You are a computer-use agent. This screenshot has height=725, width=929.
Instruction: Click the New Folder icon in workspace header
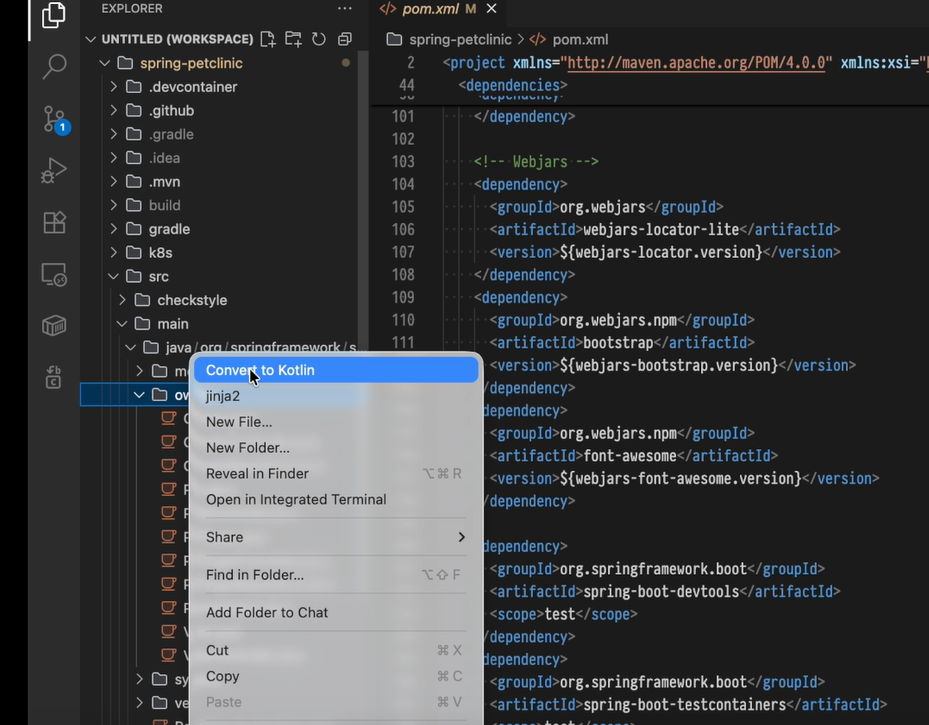293,39
